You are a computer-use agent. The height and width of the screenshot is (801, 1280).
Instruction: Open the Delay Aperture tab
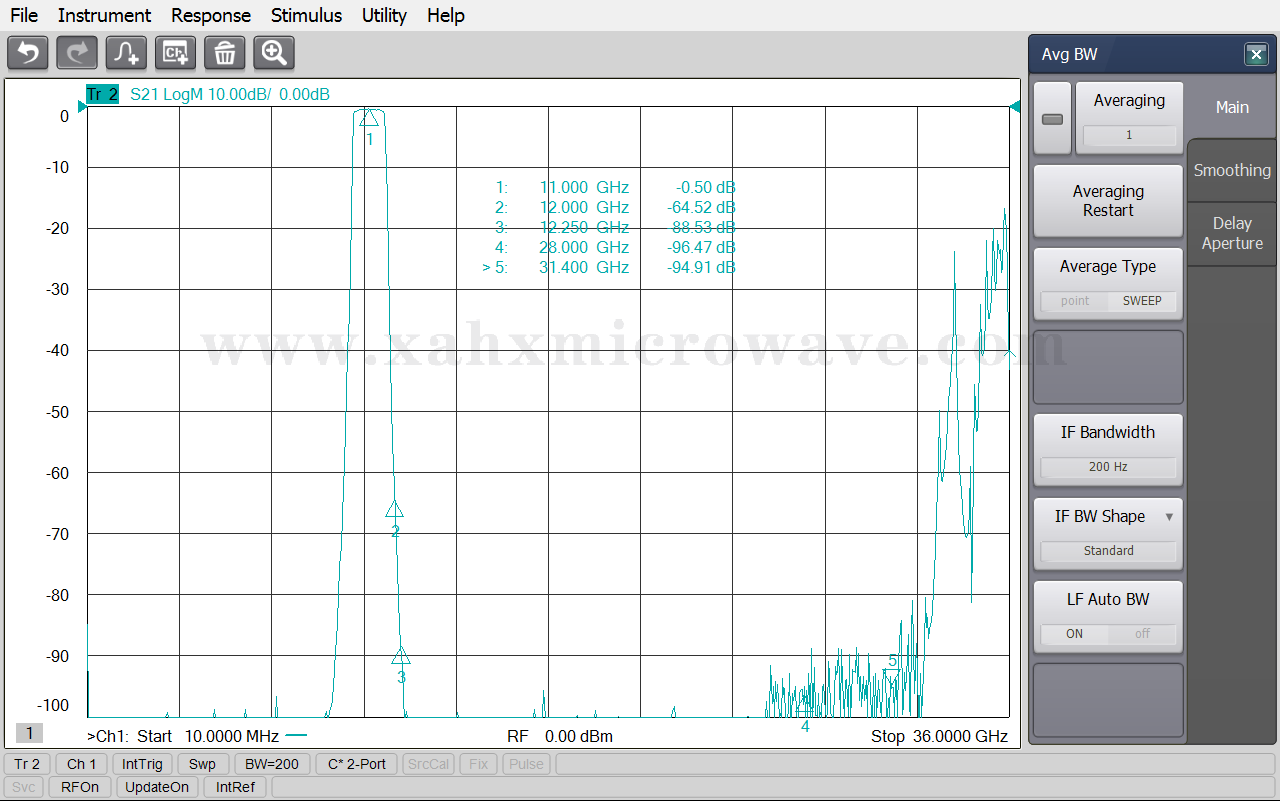[1232, 233]
